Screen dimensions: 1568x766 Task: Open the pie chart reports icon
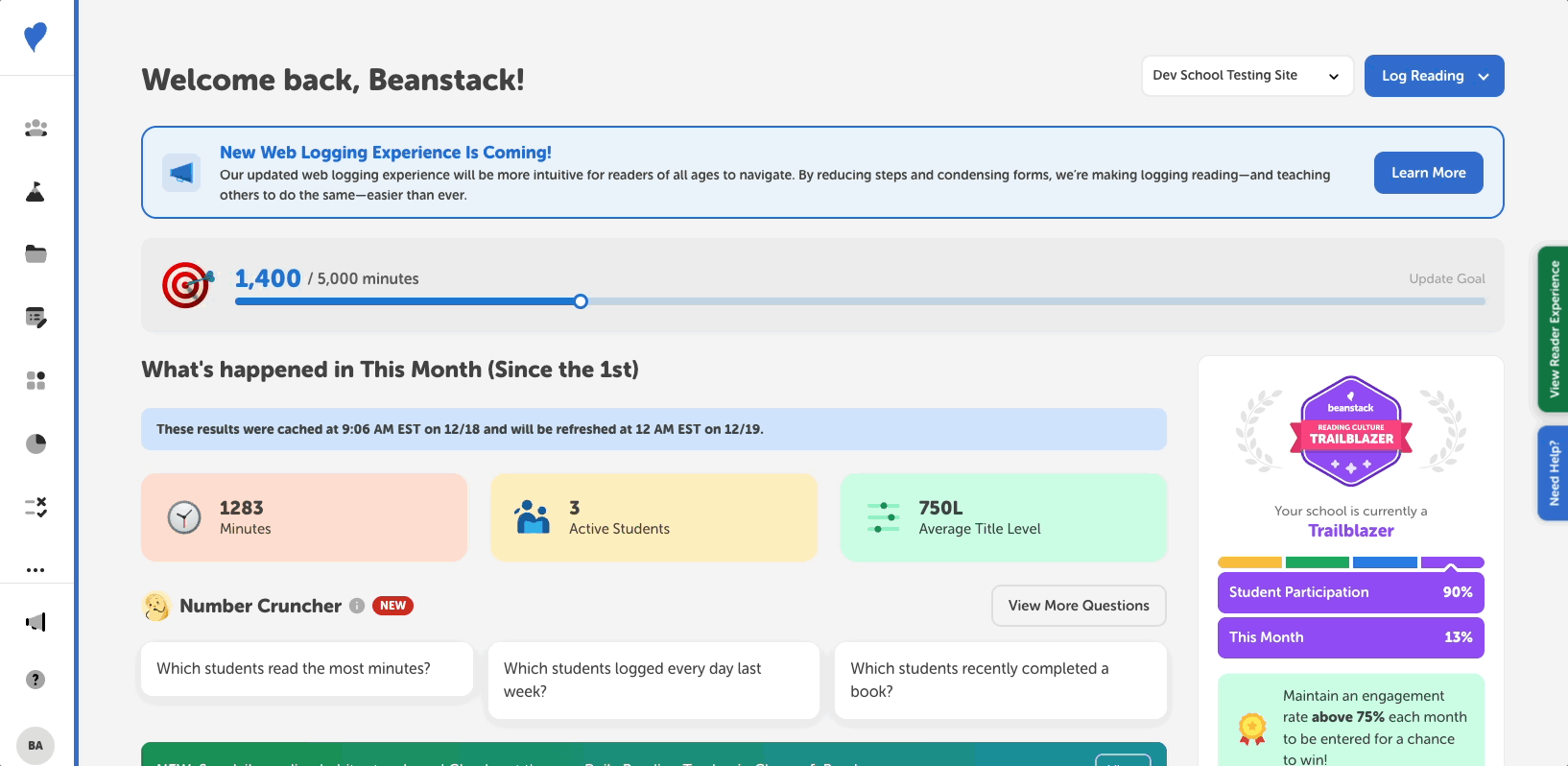(x=36, y=443)
